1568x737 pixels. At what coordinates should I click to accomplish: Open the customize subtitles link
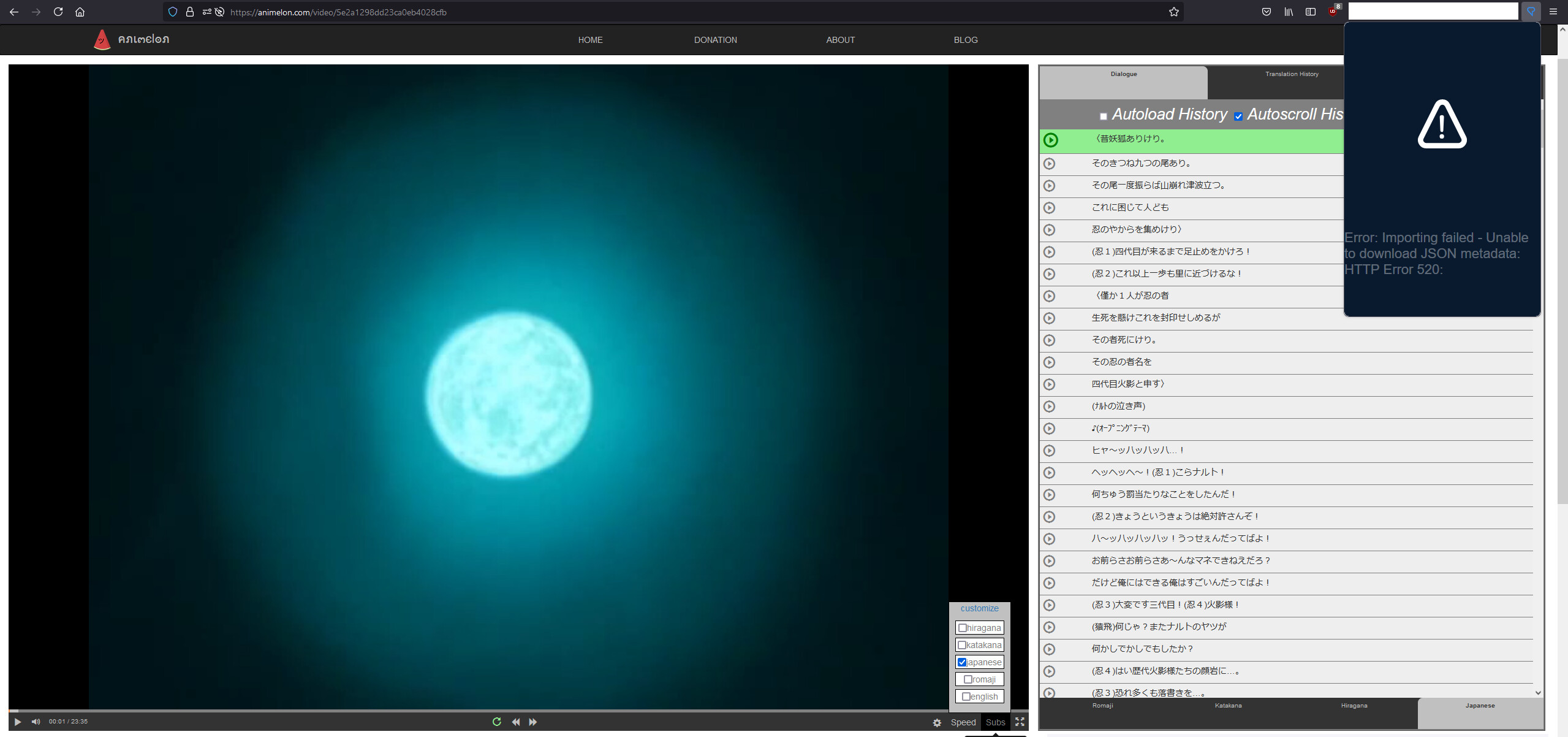tap(979, 608)
